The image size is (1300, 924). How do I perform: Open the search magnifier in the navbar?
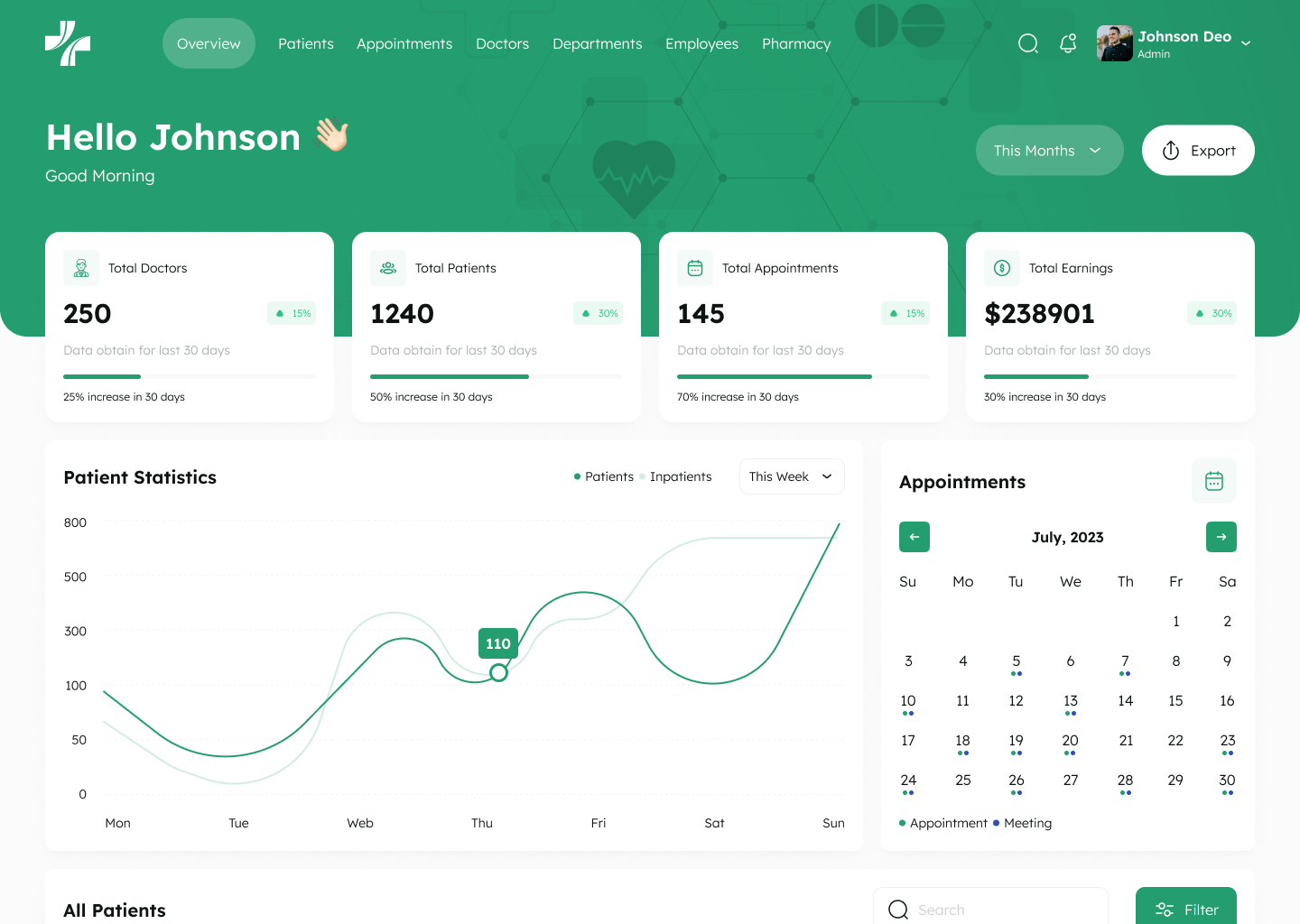[x=1028, y=42]
